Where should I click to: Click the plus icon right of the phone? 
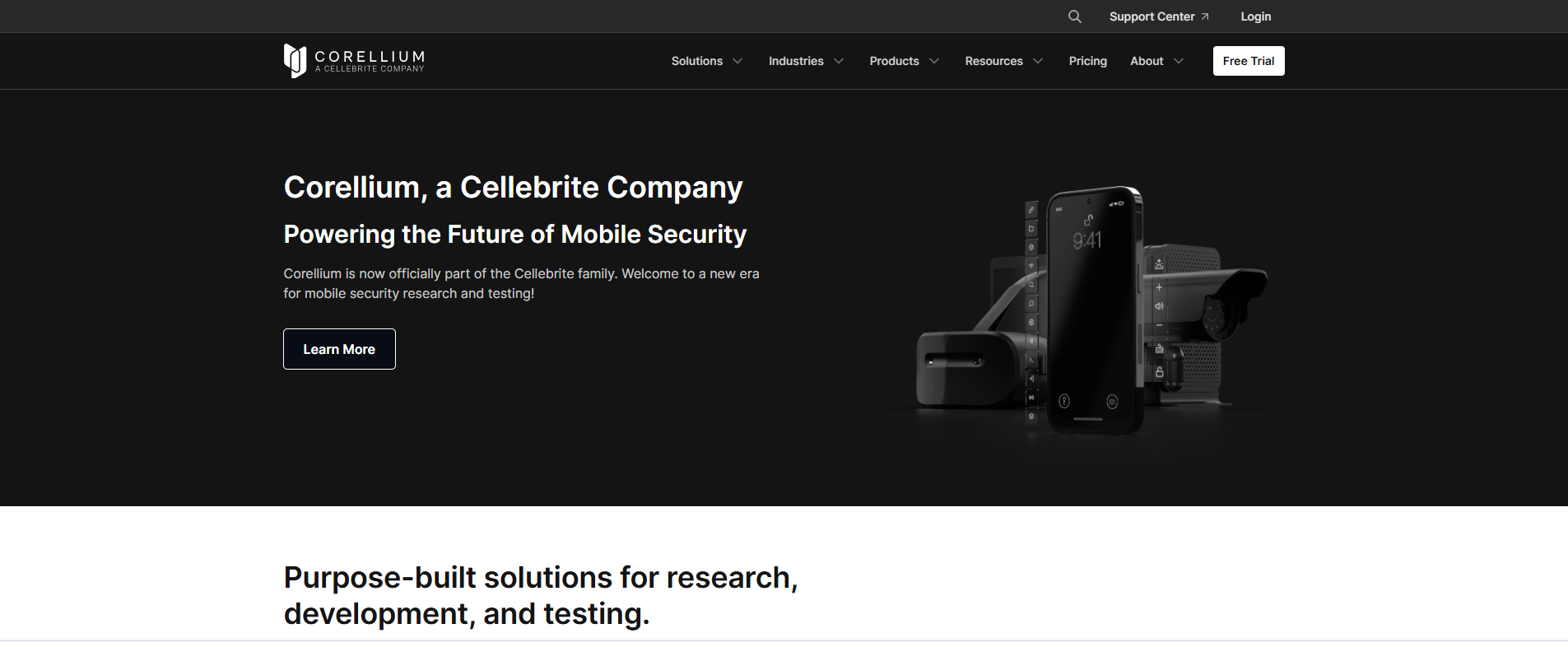(1159, 287)
